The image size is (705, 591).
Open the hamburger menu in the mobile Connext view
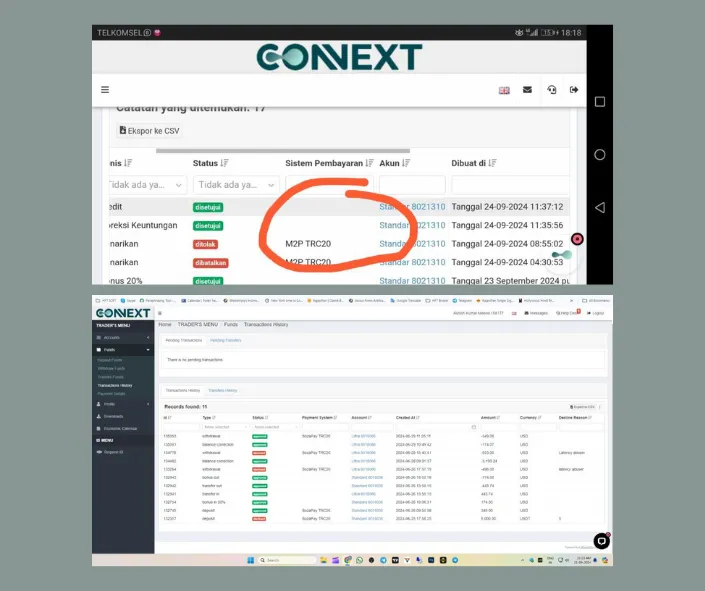click(x=105, y=90)
